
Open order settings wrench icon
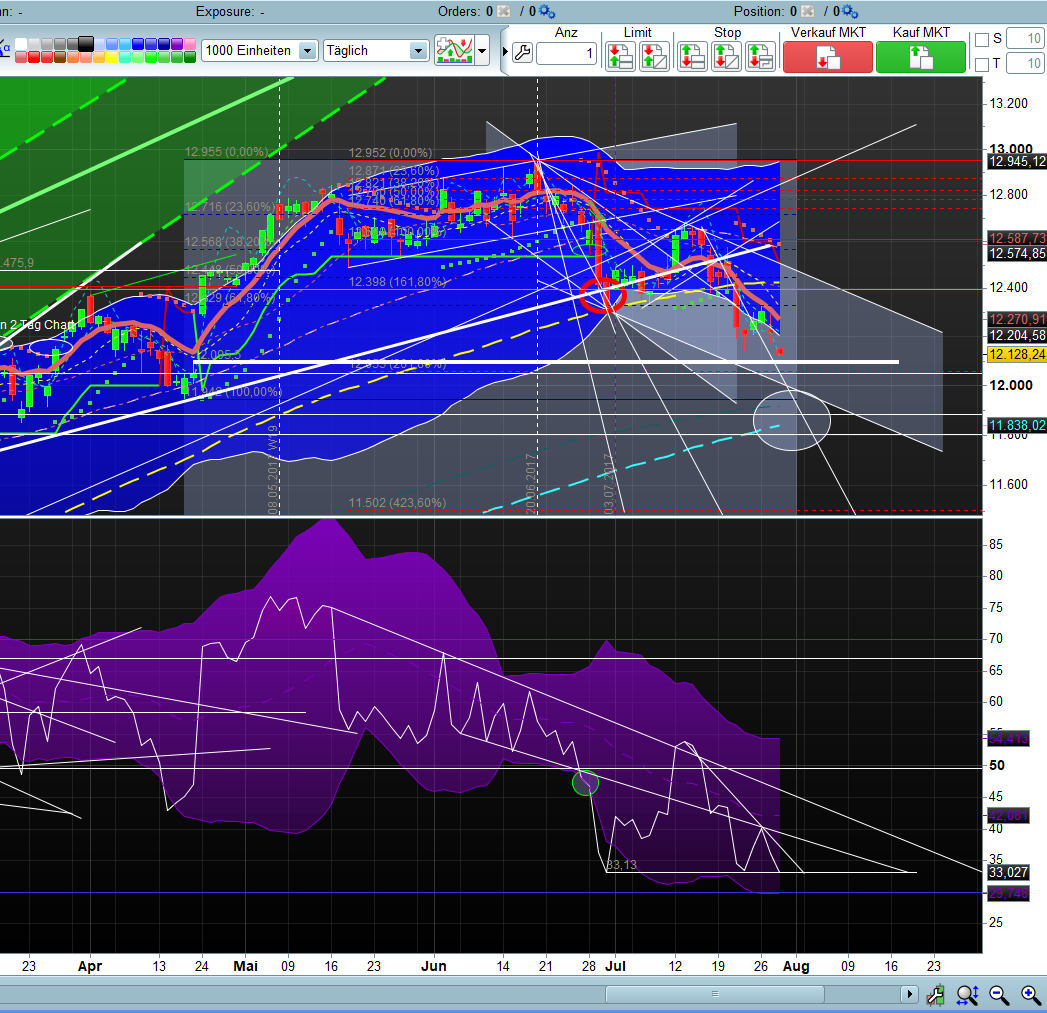point(522,53)
